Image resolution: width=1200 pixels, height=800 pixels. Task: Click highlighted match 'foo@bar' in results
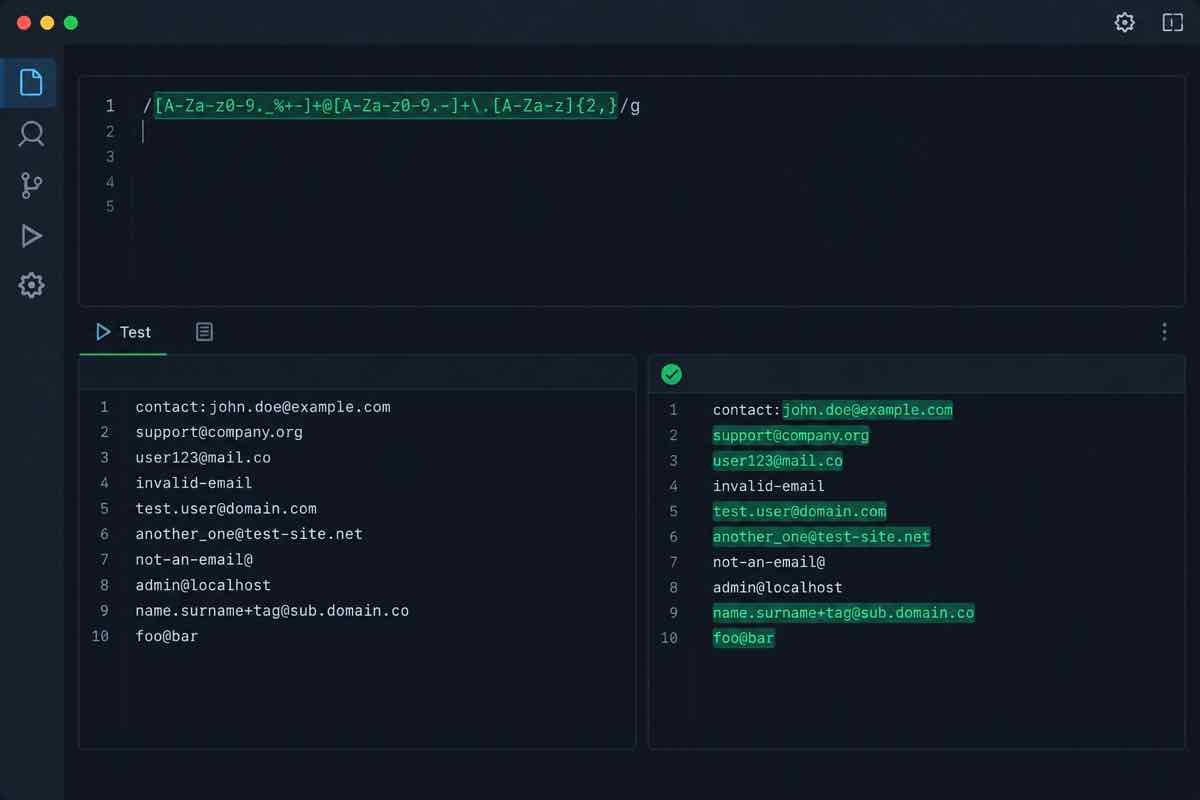tap(743, 638)
